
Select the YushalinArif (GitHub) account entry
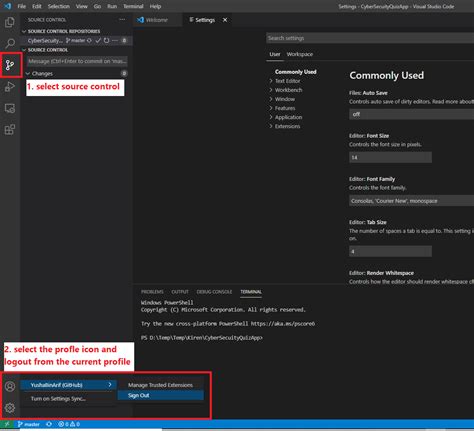coord(69,385)
